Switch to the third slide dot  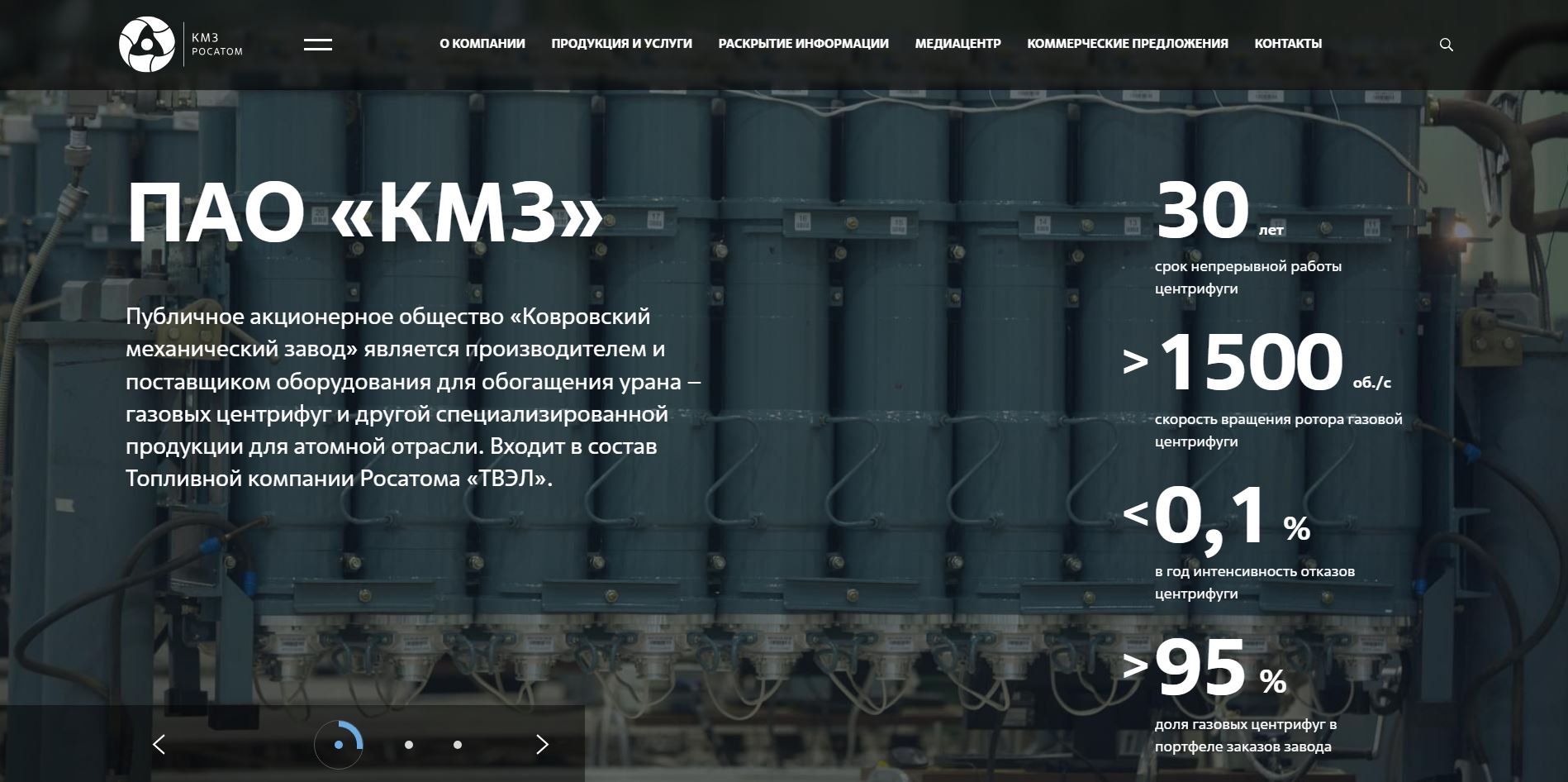(458, 745)
